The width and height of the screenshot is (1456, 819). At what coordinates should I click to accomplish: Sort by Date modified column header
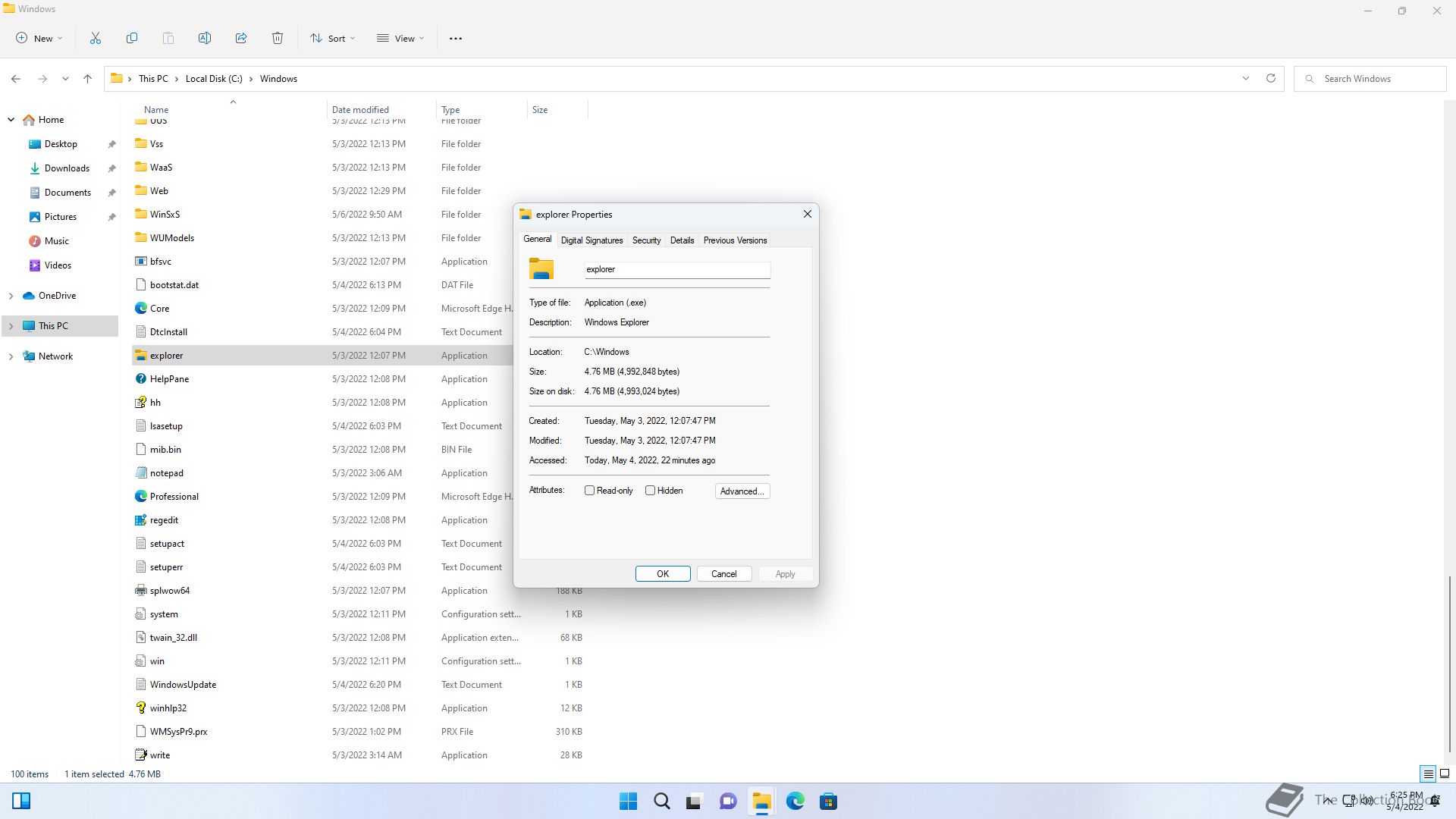tap(381, 110)
